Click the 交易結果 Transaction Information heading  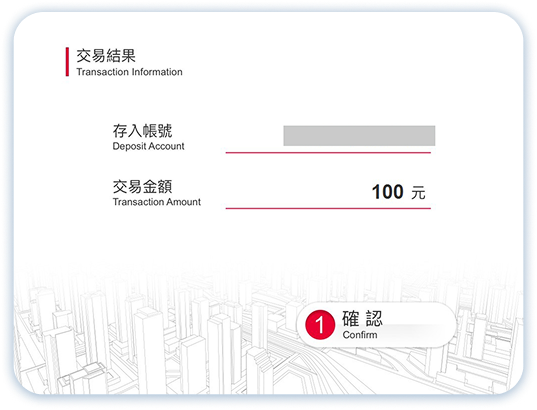point(129,62)
